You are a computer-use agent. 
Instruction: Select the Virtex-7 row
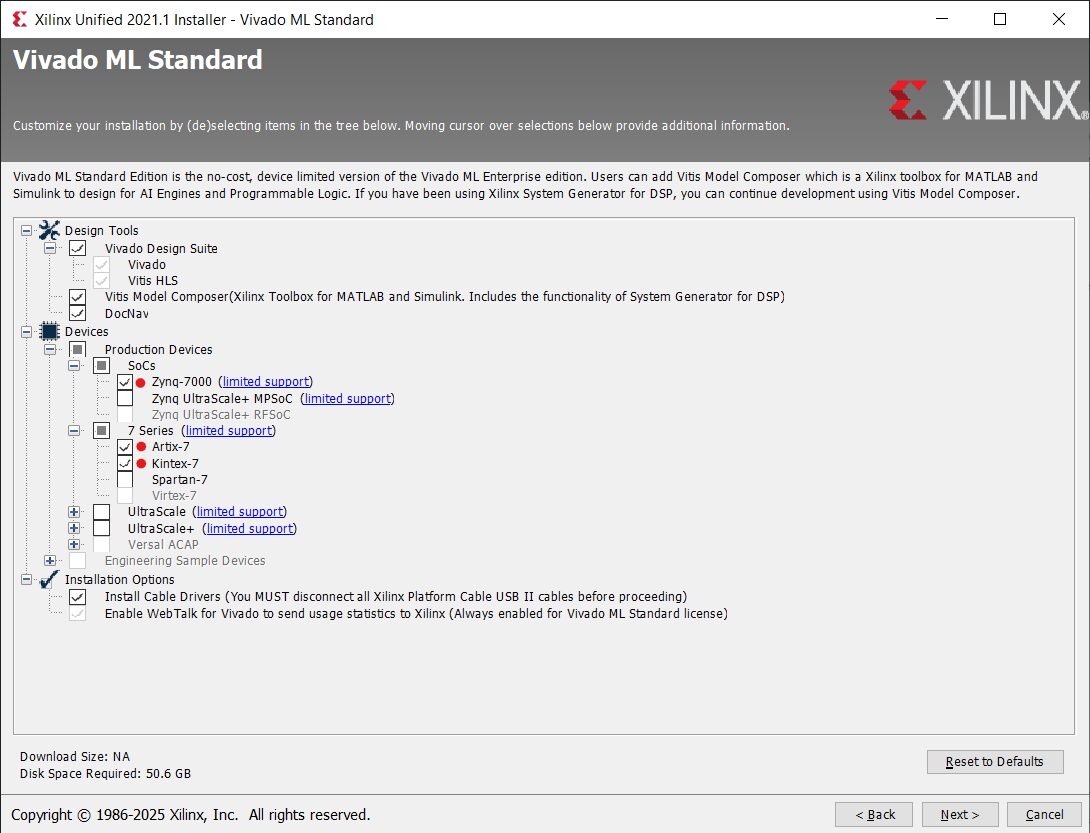[174, 496]
